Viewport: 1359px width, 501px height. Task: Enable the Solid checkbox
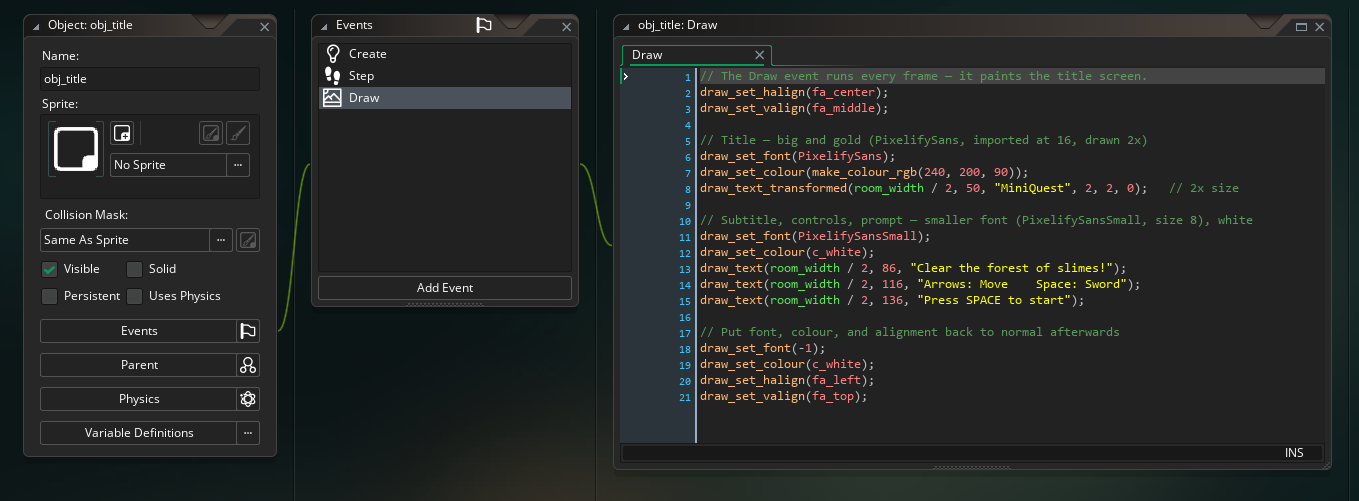click(x=134, y=269)
